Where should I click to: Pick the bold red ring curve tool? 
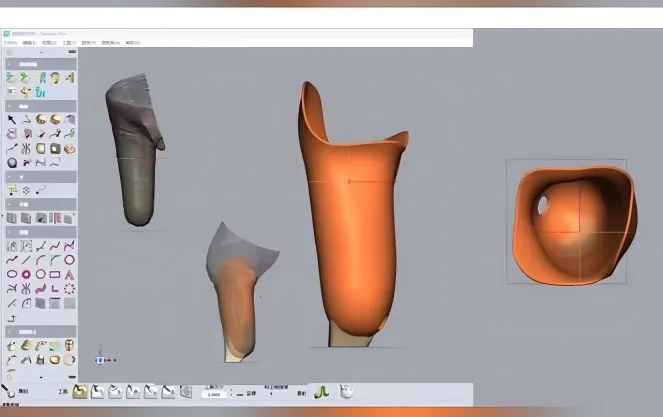(26, 274)
